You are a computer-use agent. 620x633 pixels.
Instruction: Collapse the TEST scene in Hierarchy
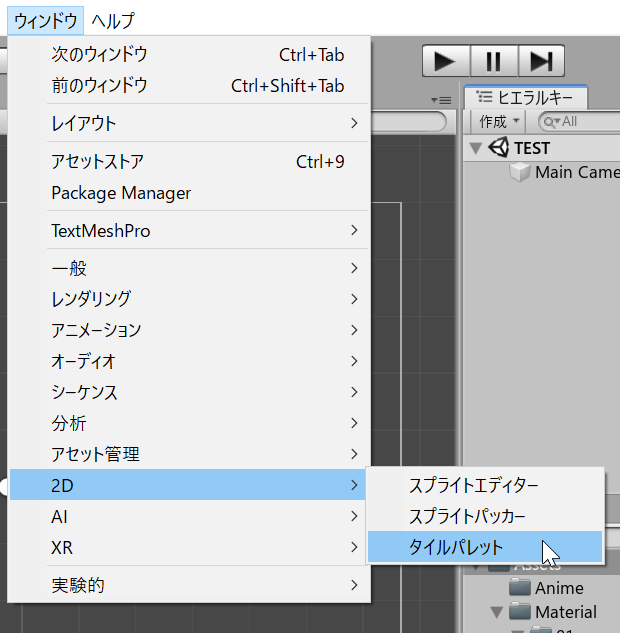coord(476,148)
